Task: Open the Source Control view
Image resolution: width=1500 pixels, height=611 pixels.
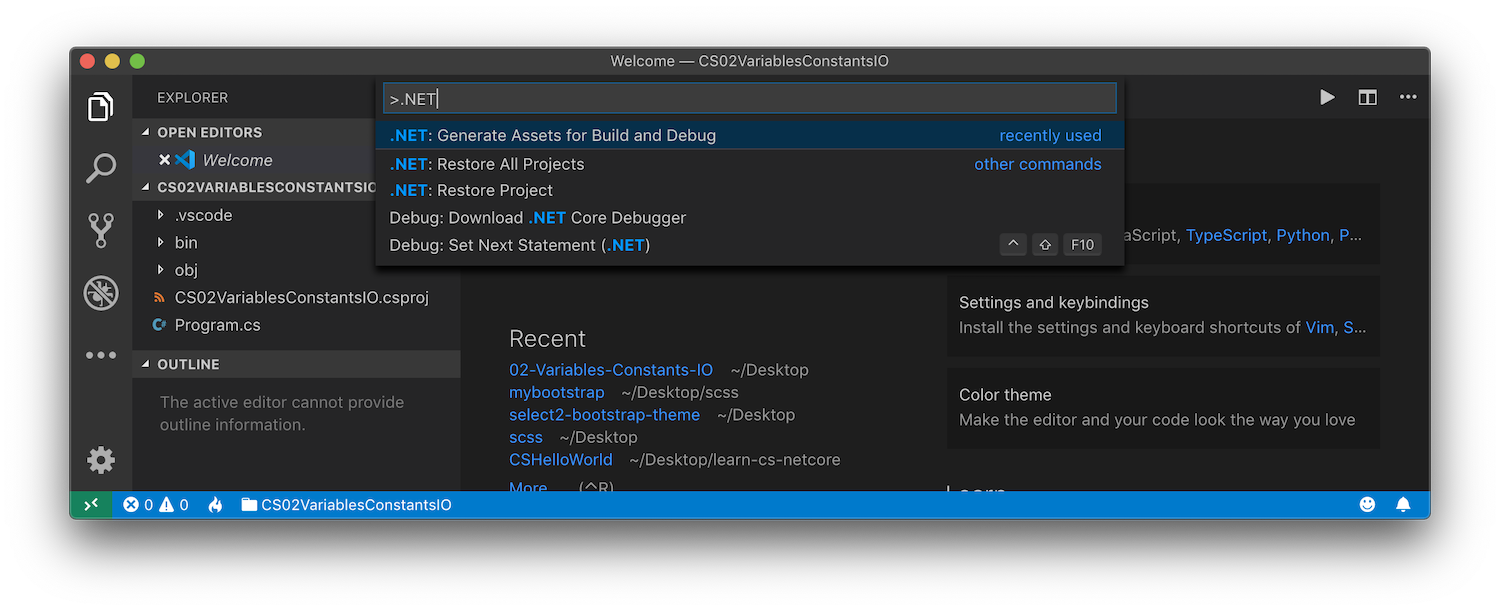Action: [100, 230]
